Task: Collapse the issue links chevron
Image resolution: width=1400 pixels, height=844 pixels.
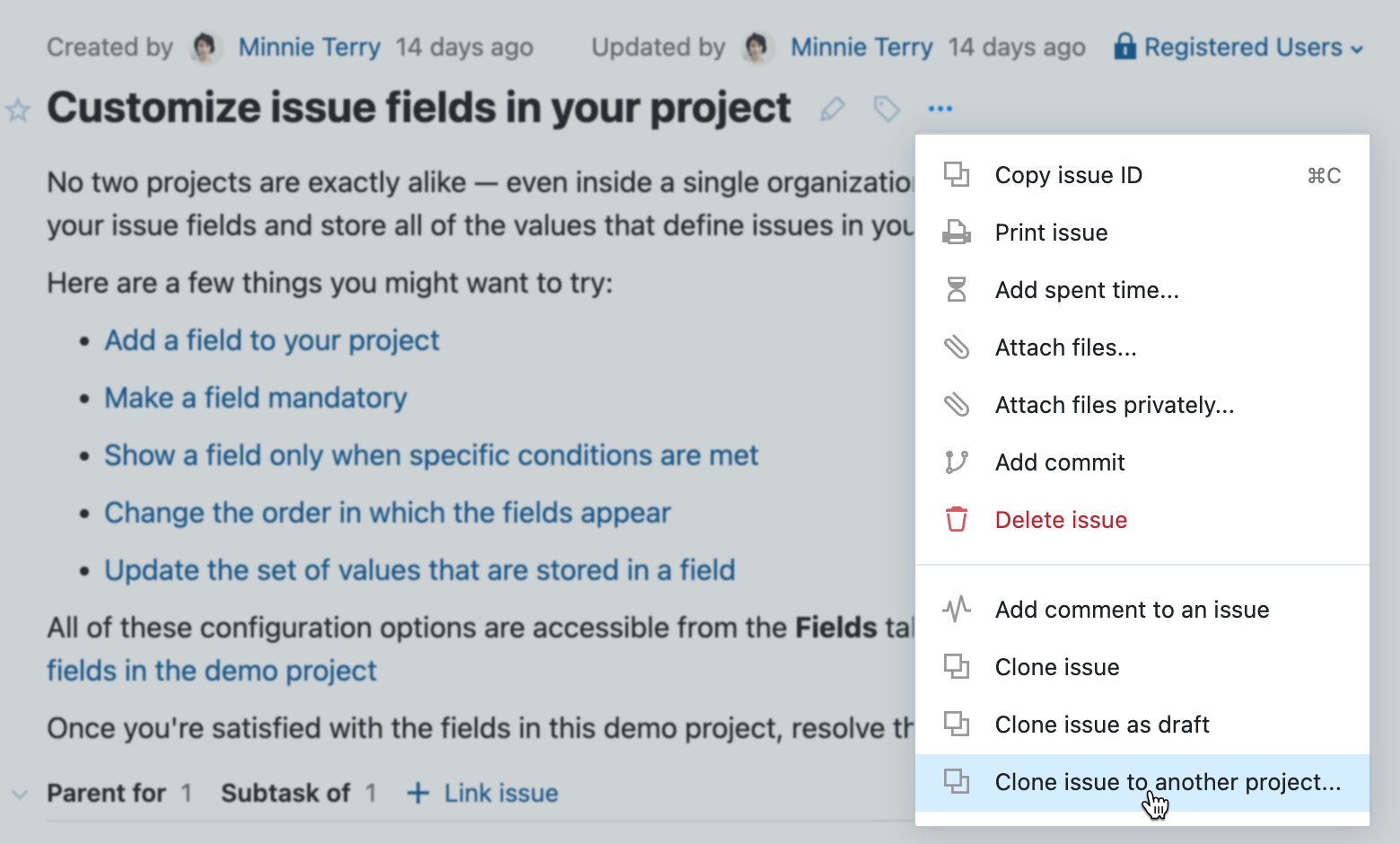Action: (x=19, y=794)
